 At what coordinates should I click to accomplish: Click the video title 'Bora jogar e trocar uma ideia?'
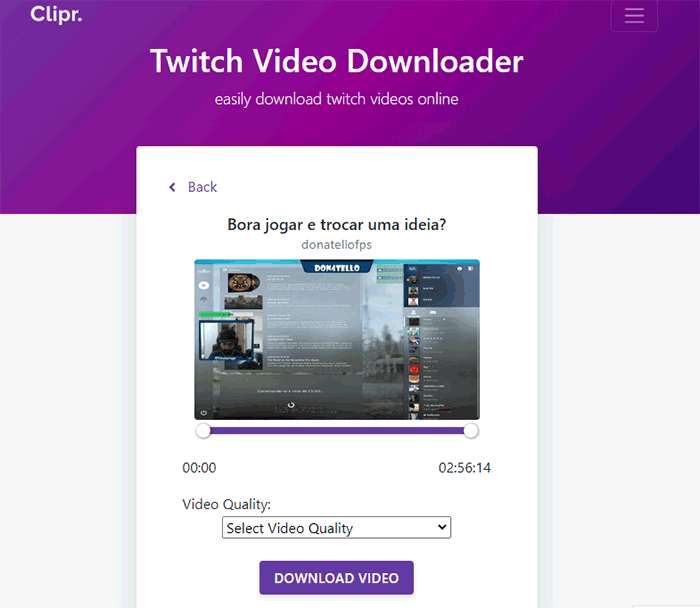coord(337,224)
